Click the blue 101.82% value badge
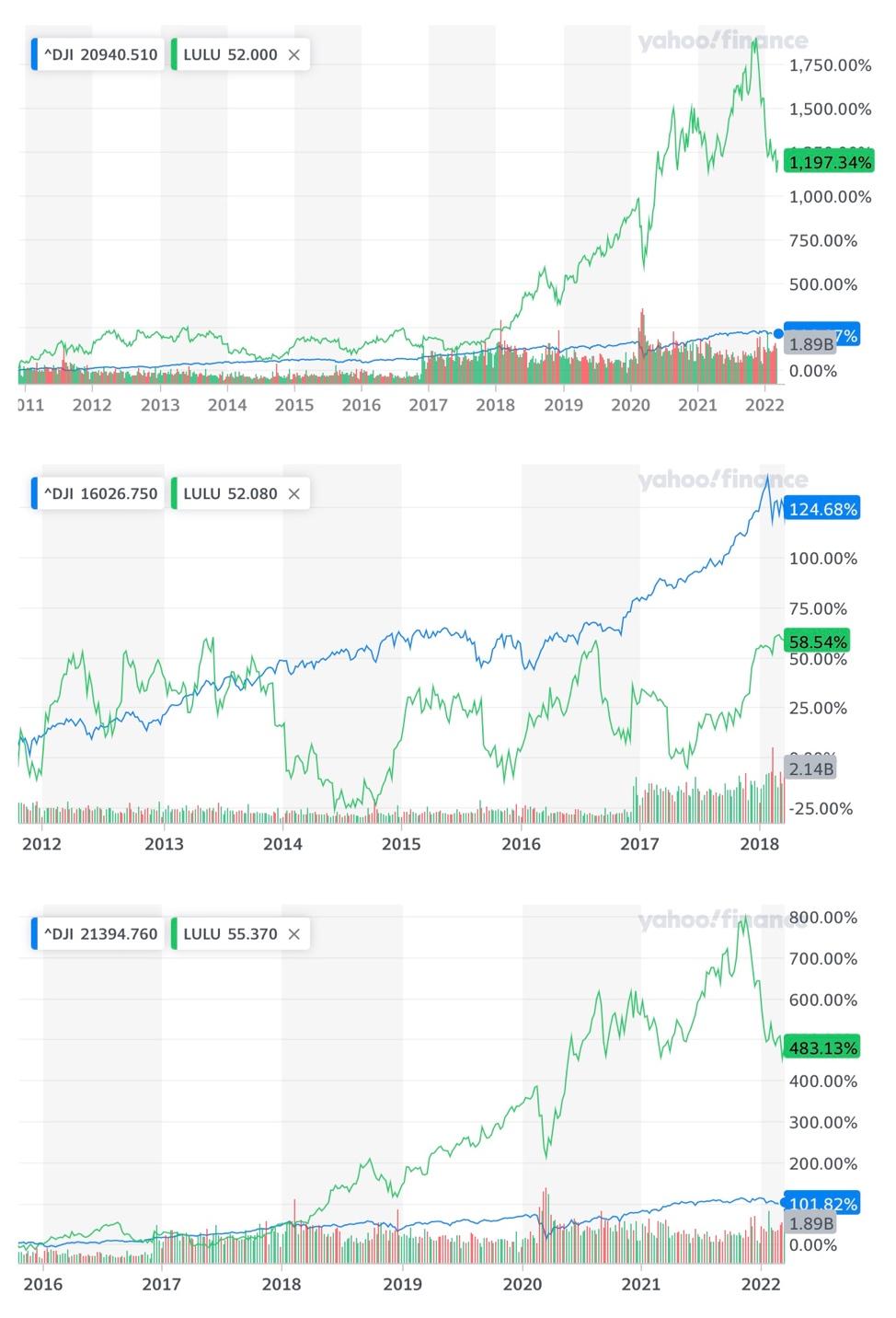This screenshot has width=896, height=1318. click(x=822, y=1203)
